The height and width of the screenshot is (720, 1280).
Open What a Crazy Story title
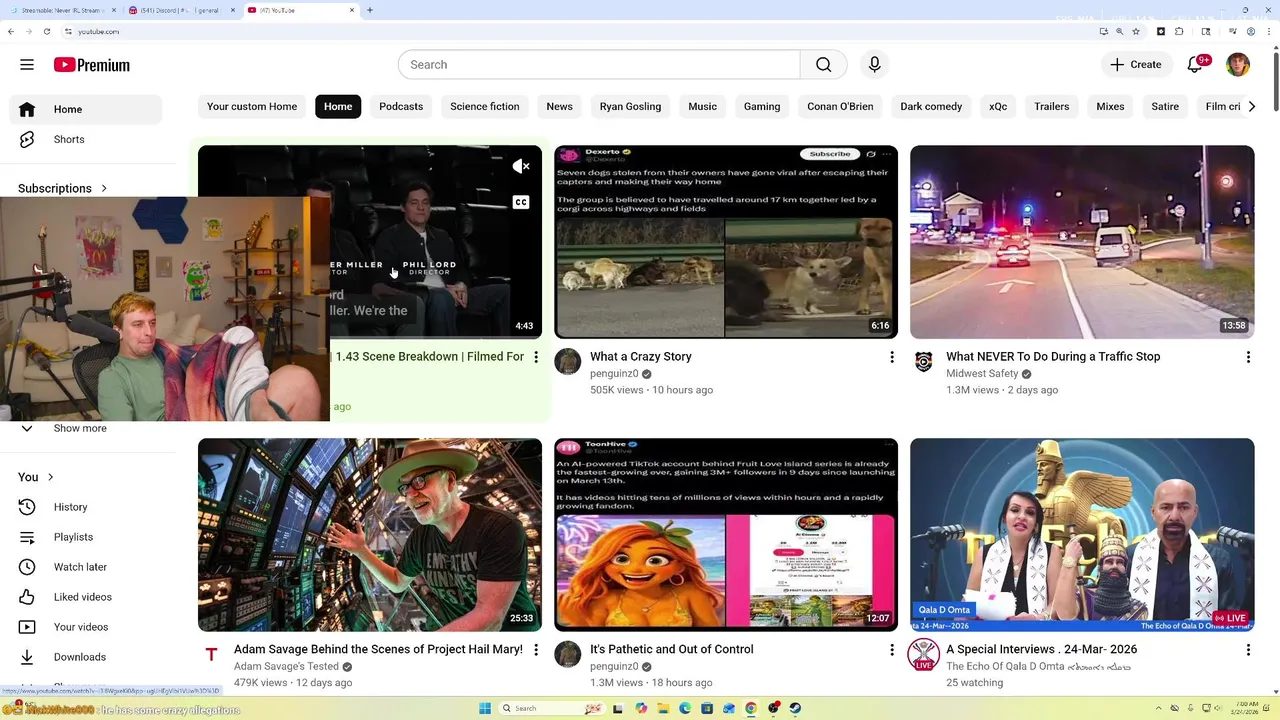tap(641, 357)
